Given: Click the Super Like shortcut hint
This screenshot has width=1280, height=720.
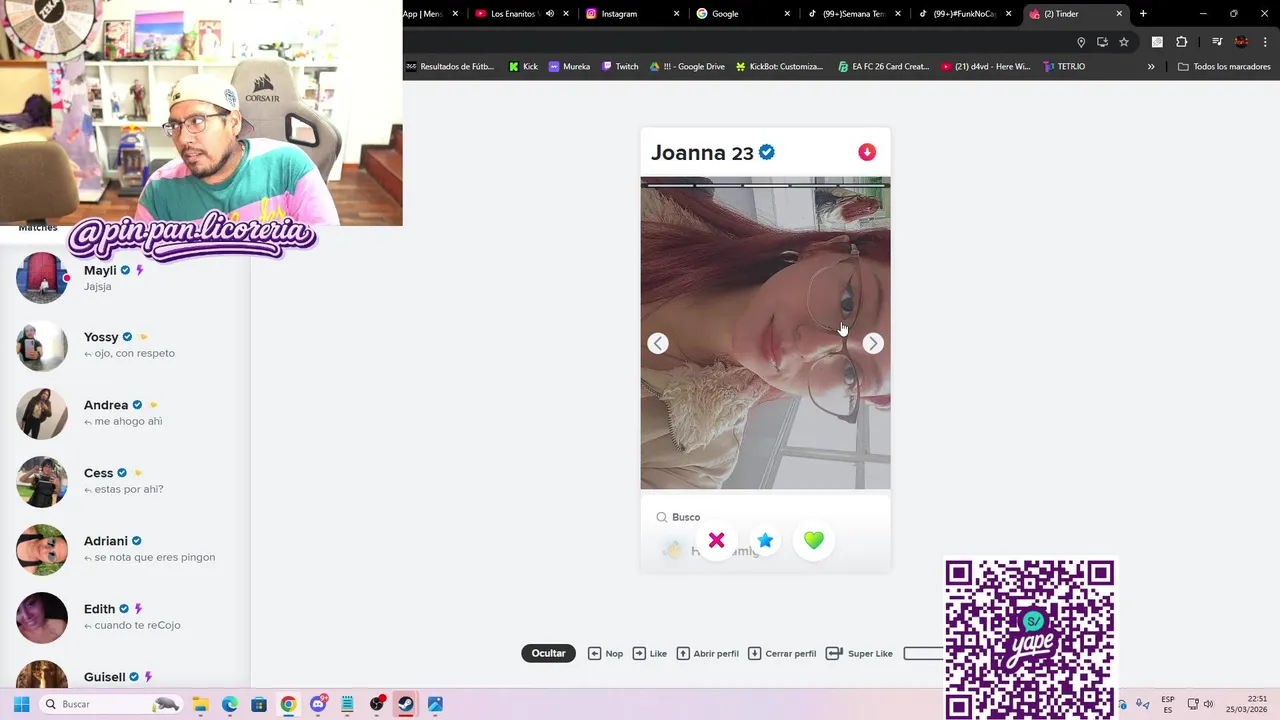Looking at the screenshot, I should click(860, 653).
